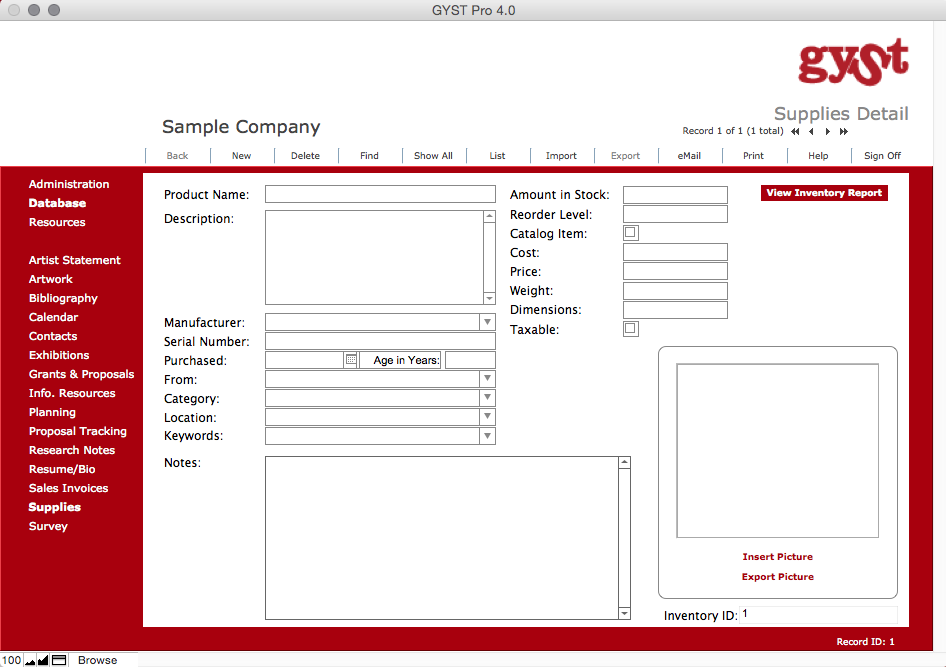946x667 pixels.
Task: Click the zoom in mountain icon
Action: pos(43,660)
